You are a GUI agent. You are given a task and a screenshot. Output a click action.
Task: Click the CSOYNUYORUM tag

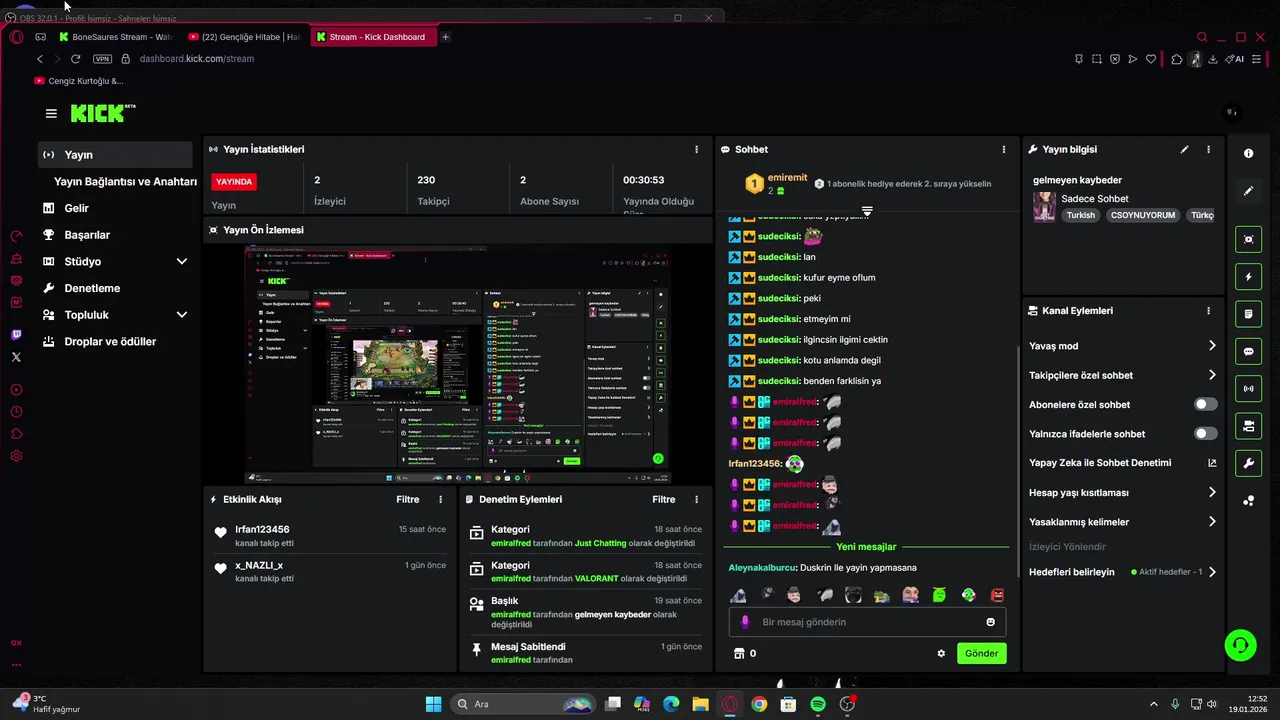click(1143, 215)
